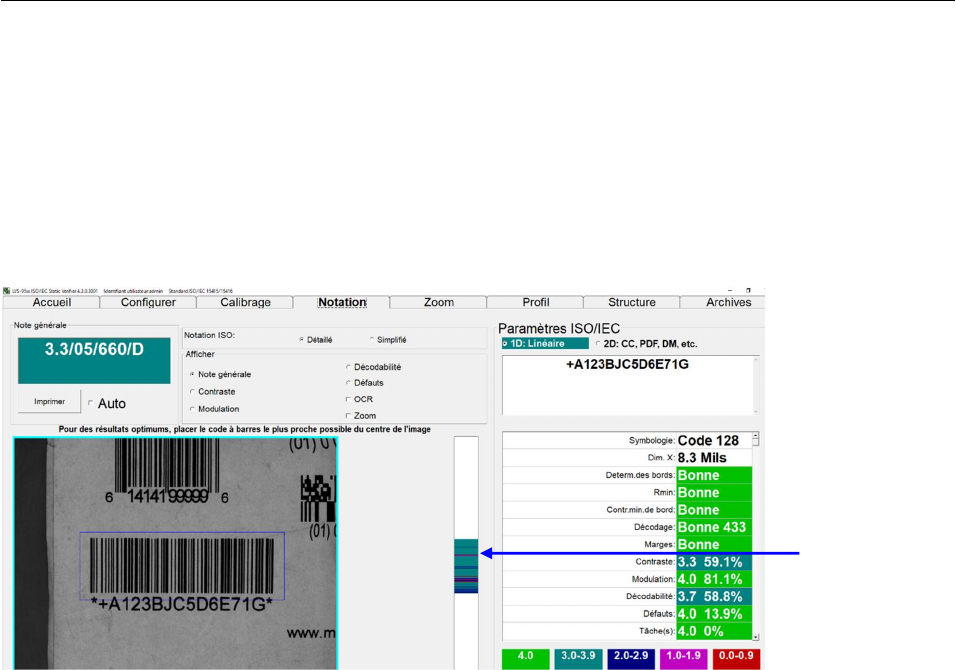Open the Calibrage tab

(x=245, y=302)
